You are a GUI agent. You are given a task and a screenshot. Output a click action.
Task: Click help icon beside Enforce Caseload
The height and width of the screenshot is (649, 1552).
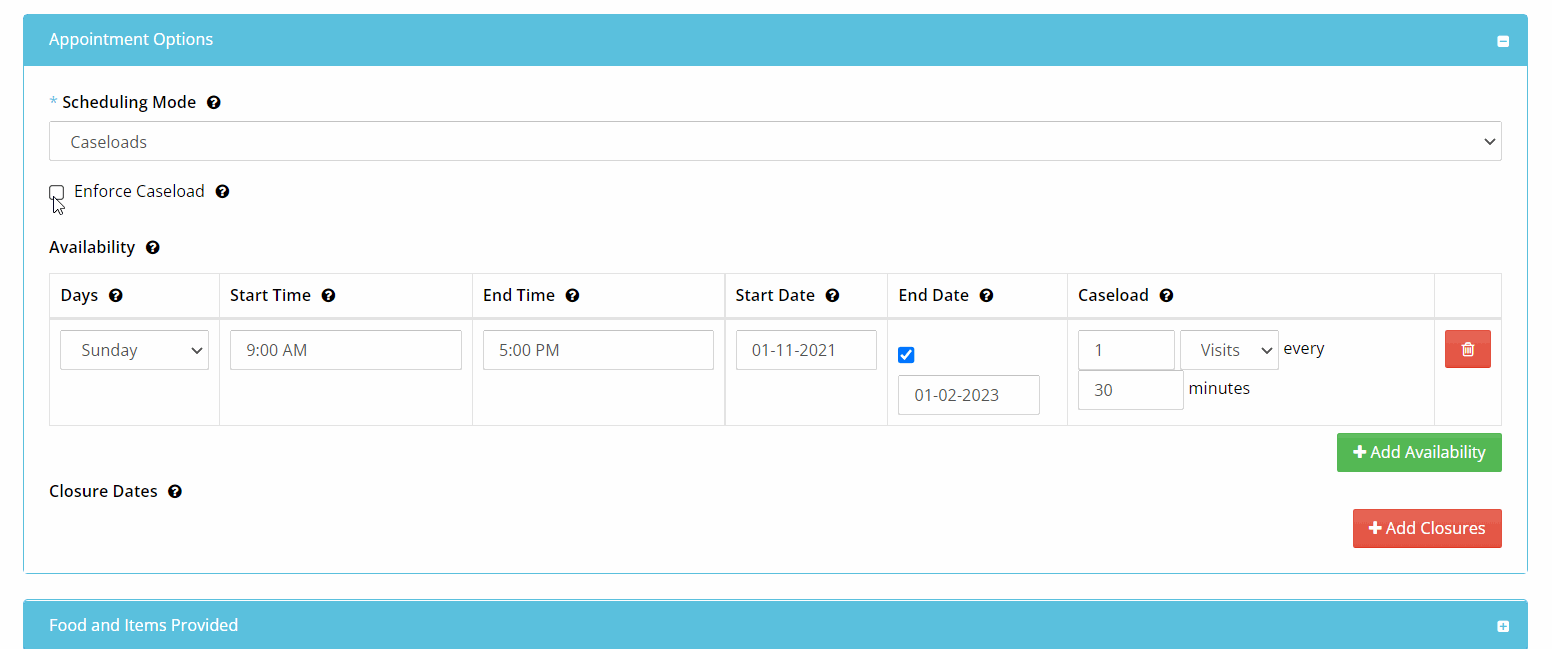point(222,191)
